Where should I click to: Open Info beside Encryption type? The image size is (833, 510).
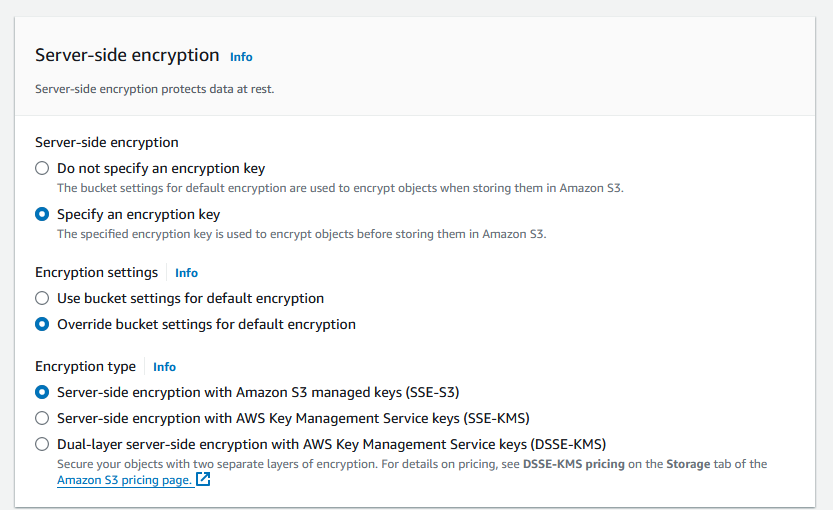(164, 367)
